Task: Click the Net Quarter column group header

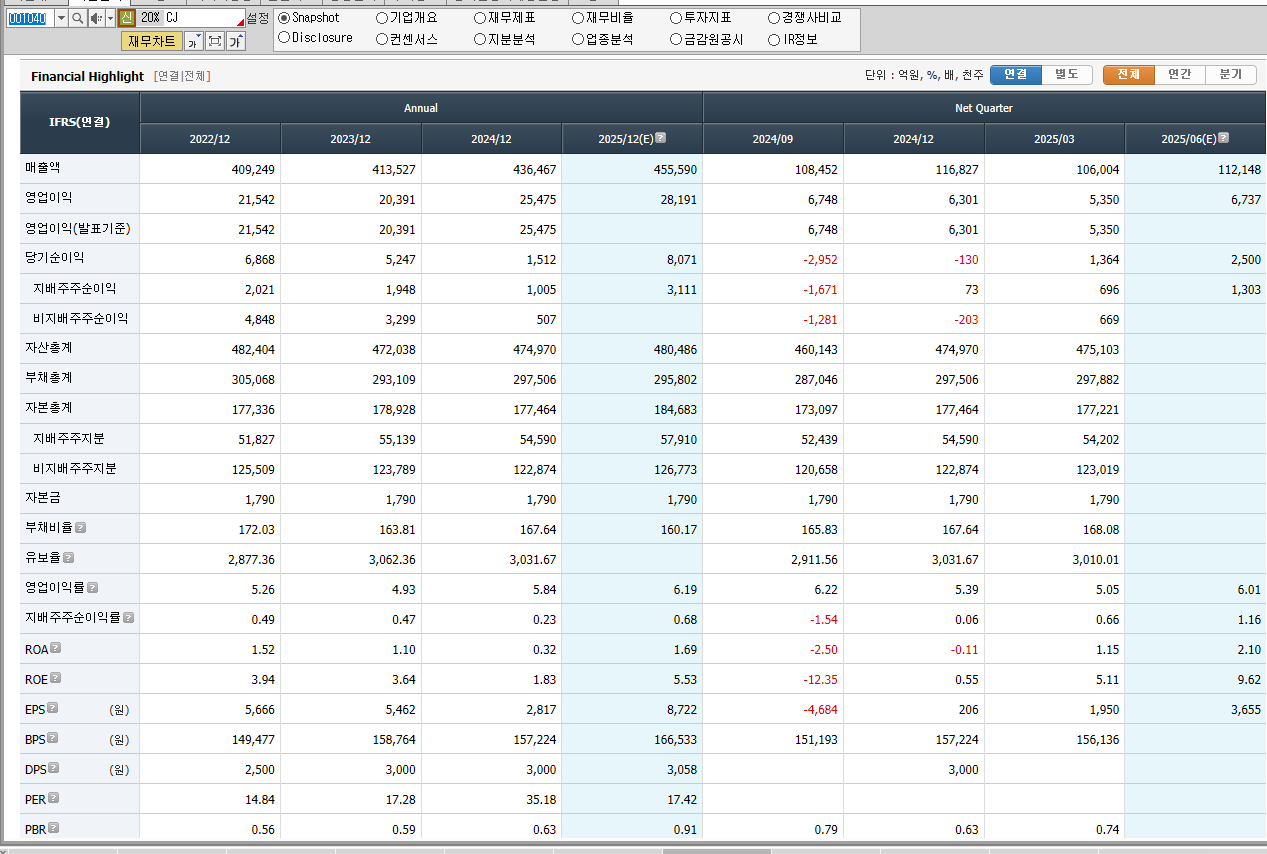Action: point(985,108)
